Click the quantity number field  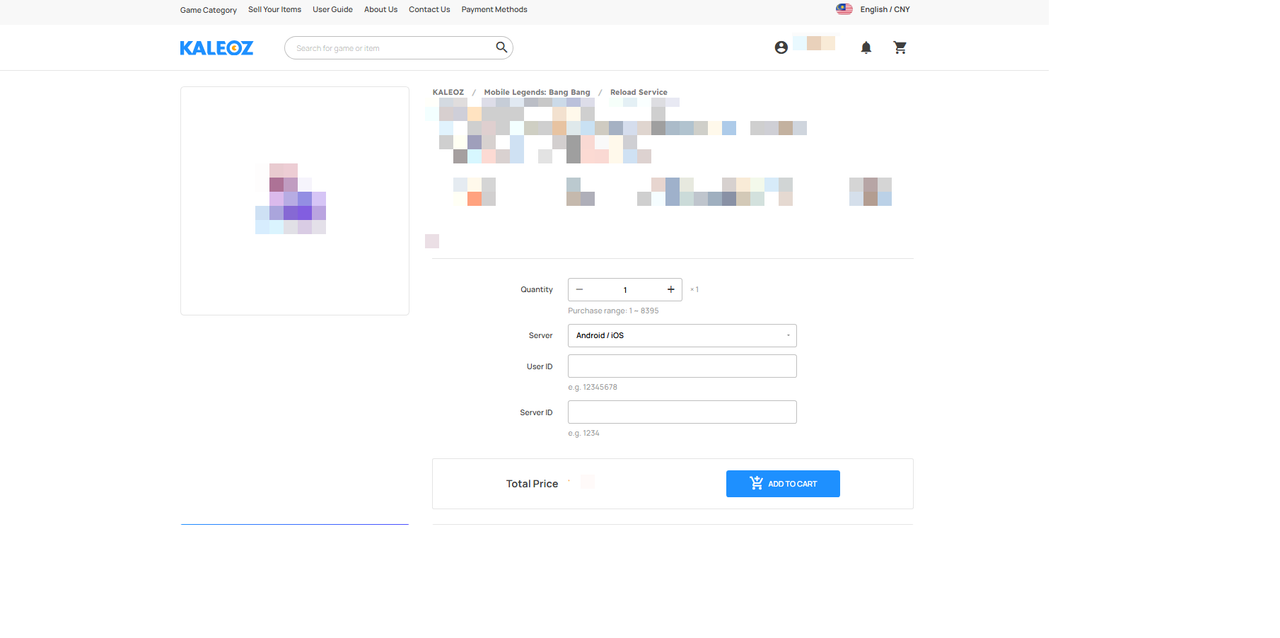click(625, 289)
